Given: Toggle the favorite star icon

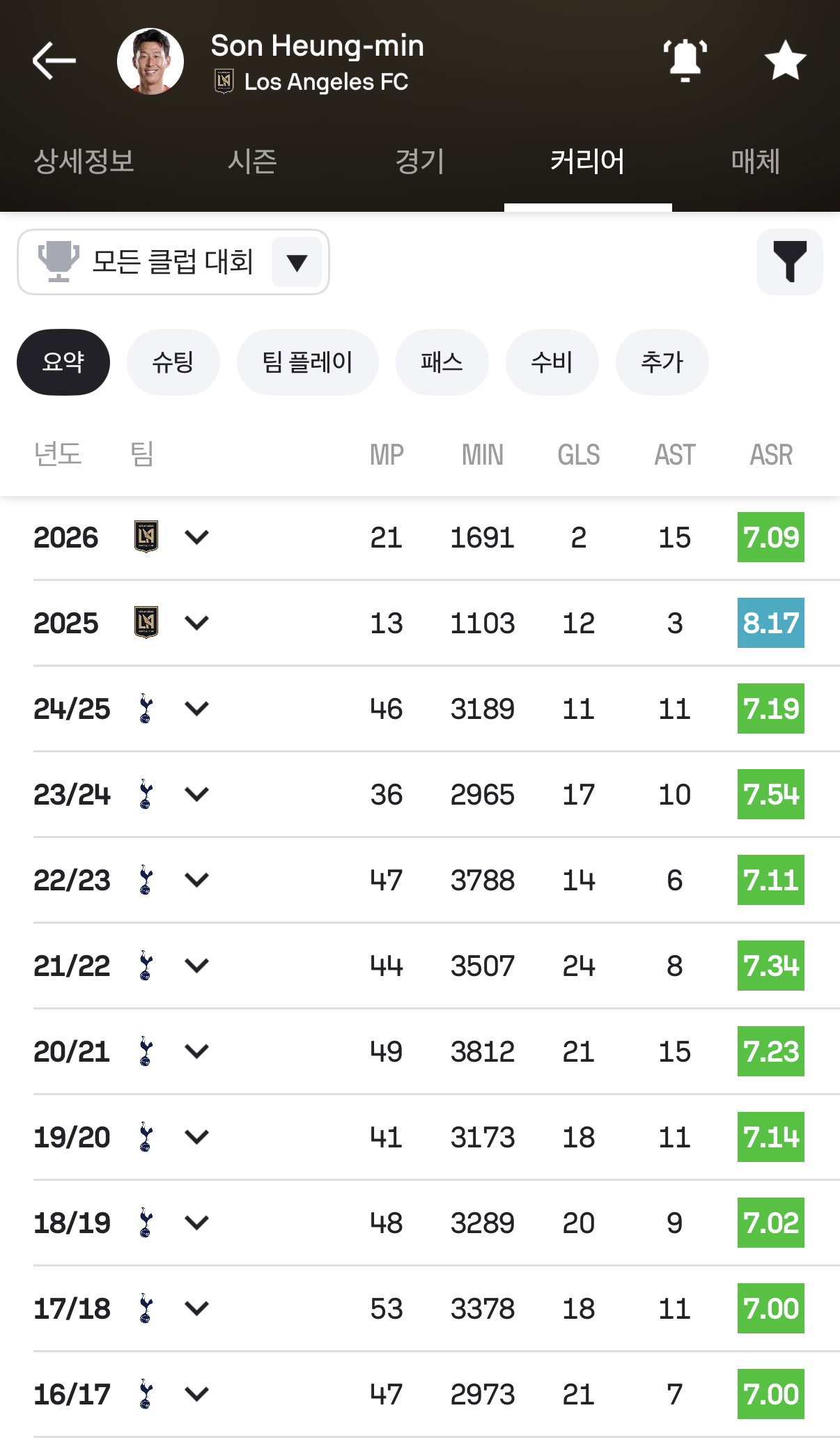Looking at the screenshot, I should (785, 61).
